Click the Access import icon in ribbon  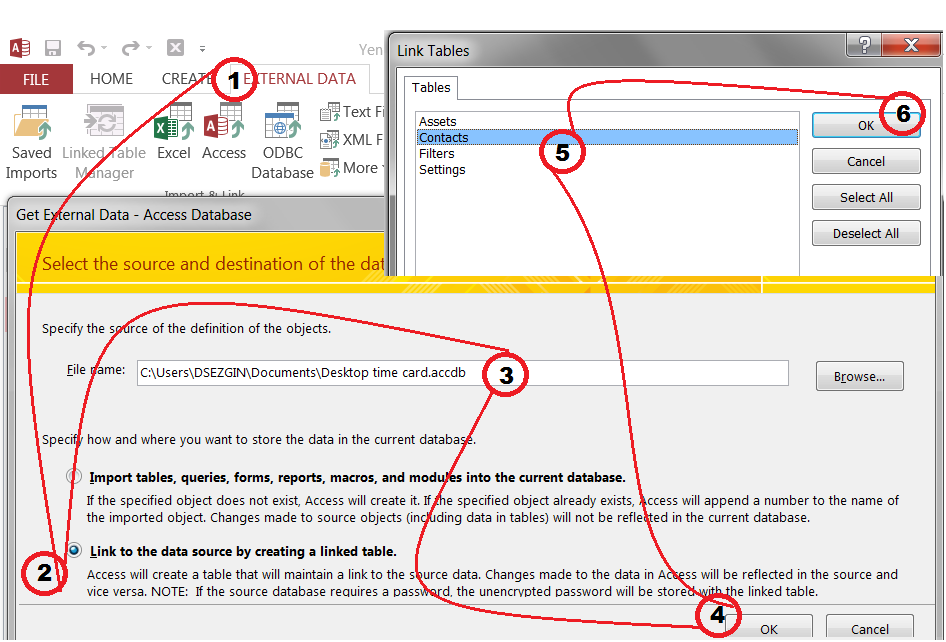(x=223, y=126)
